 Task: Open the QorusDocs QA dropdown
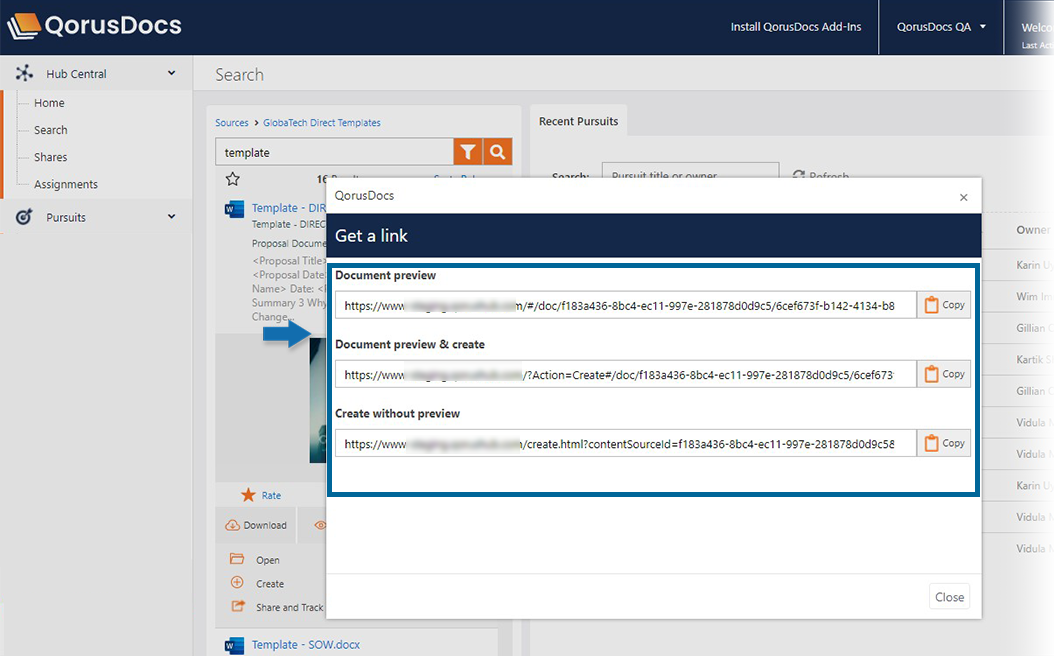[941, 27]
